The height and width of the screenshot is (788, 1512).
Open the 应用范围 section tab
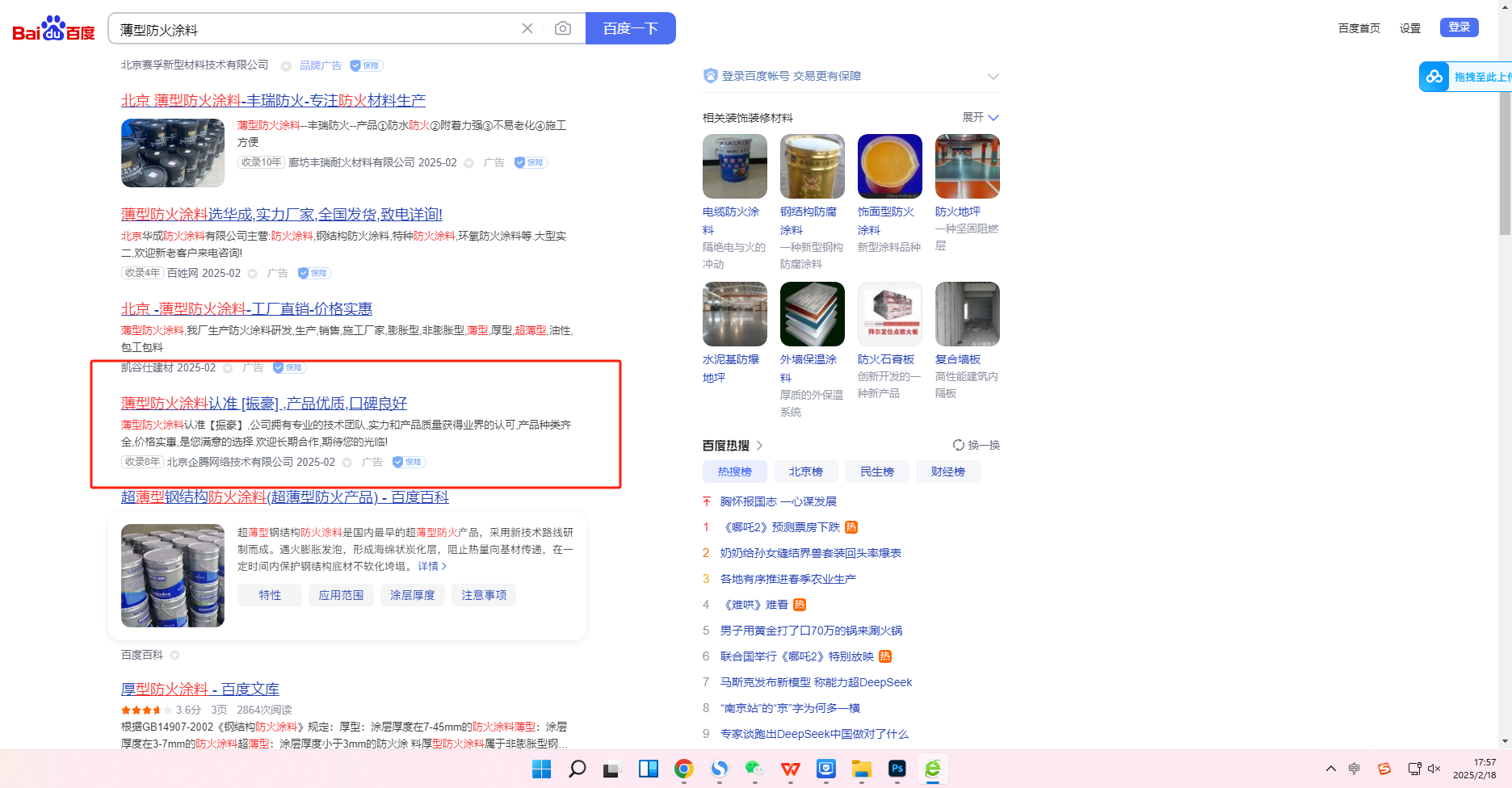341,595
